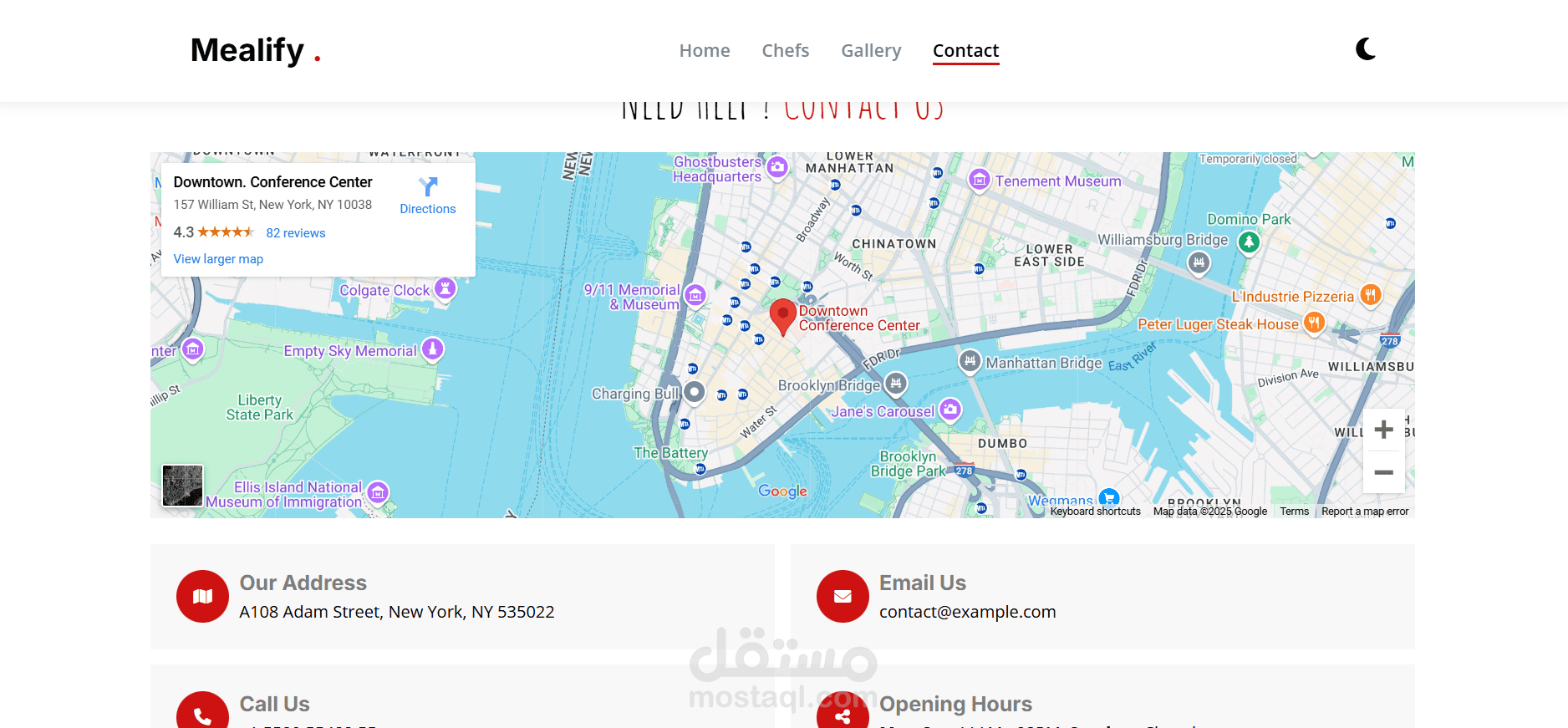The image size is (1568, 728).
Task: Click the Opening Hours share icon
Action: 843,710
